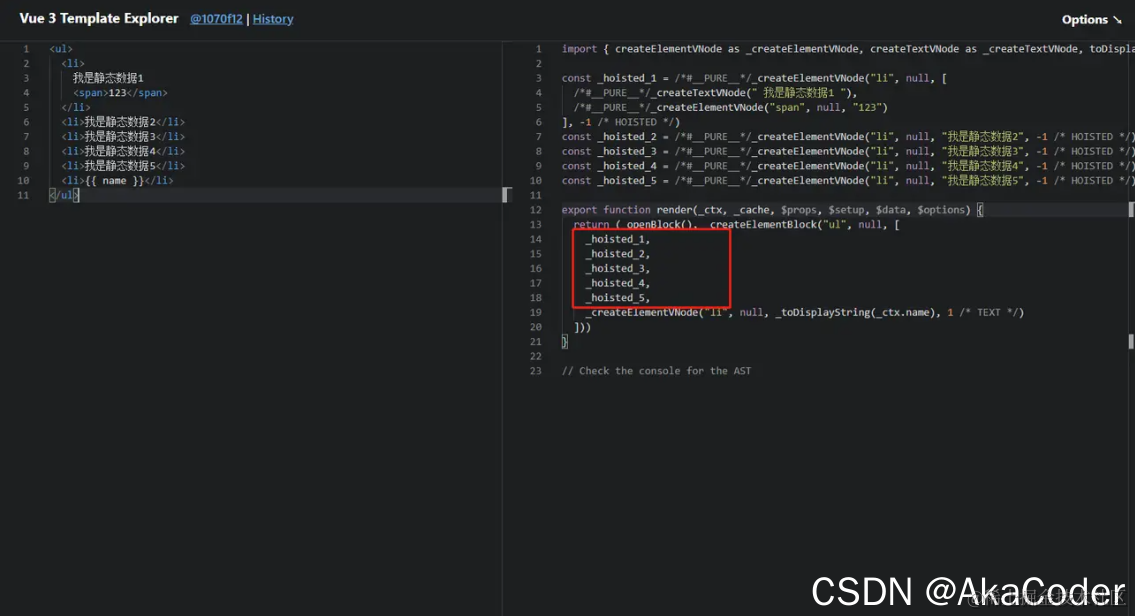The image size is (1135, 616).
Task: Click the Check the console for AST comment
Action: (x=657, y=371)
